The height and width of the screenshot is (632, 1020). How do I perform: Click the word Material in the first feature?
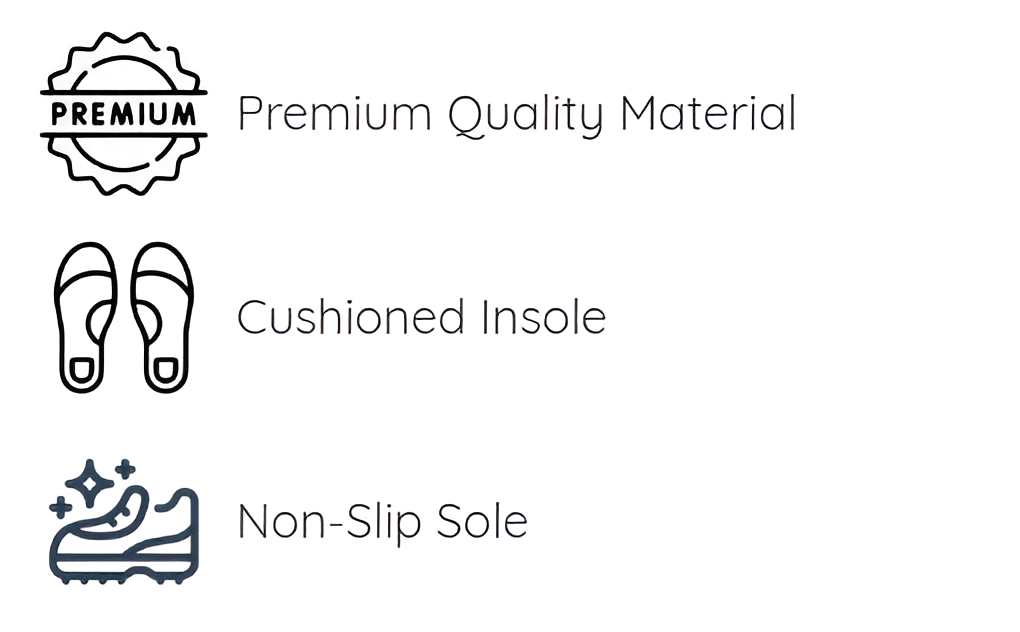[708, 114]
